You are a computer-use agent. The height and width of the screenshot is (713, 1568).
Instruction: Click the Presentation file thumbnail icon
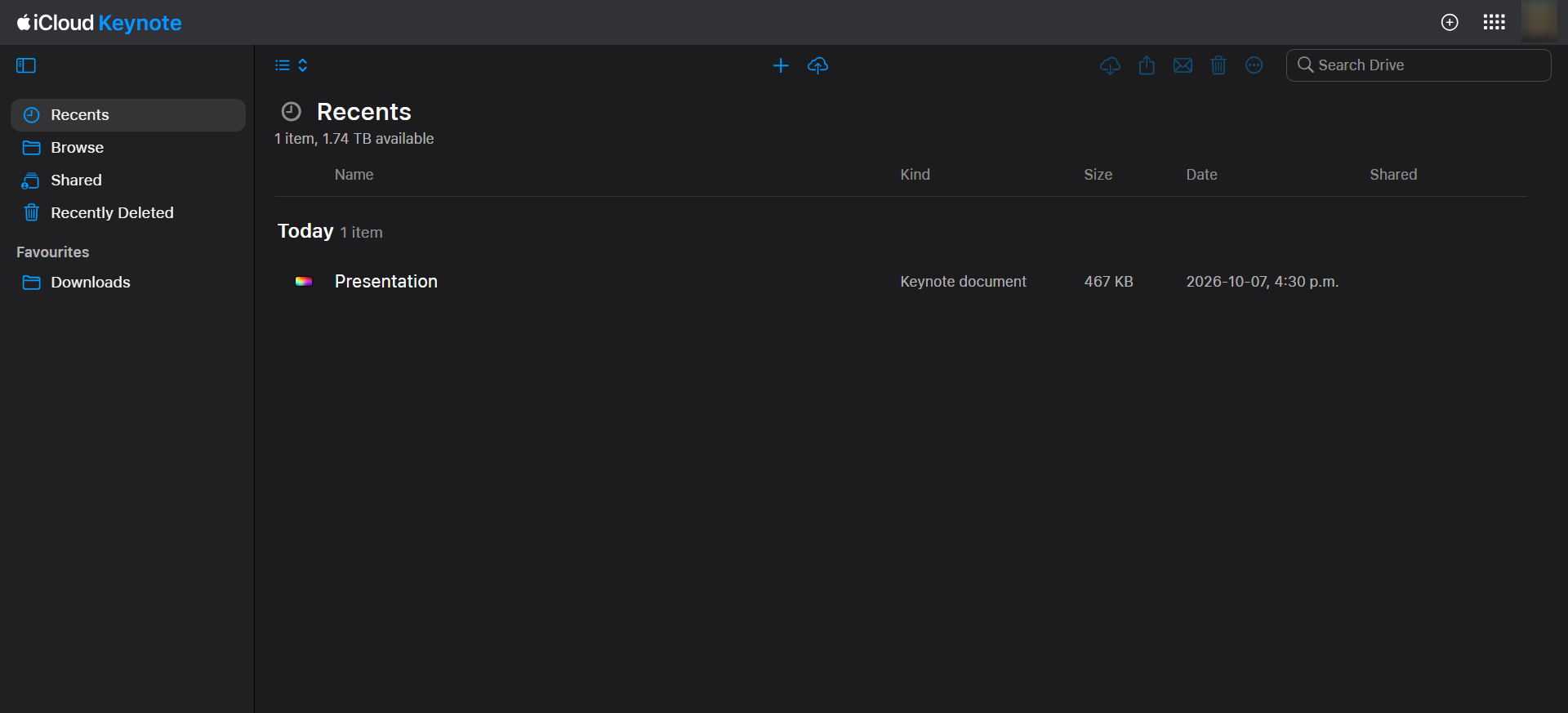coord(304,282)
